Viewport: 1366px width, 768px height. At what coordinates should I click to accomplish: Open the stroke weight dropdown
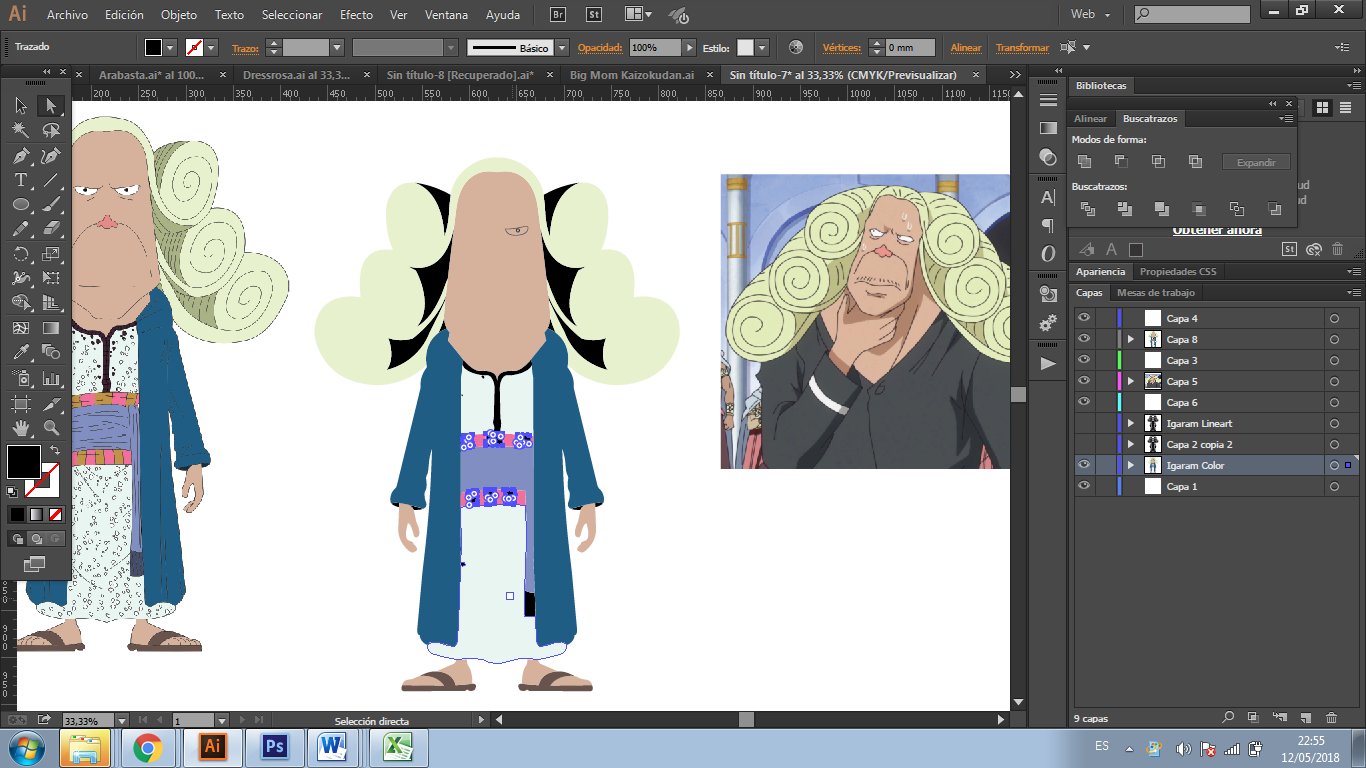coord(337,48)
